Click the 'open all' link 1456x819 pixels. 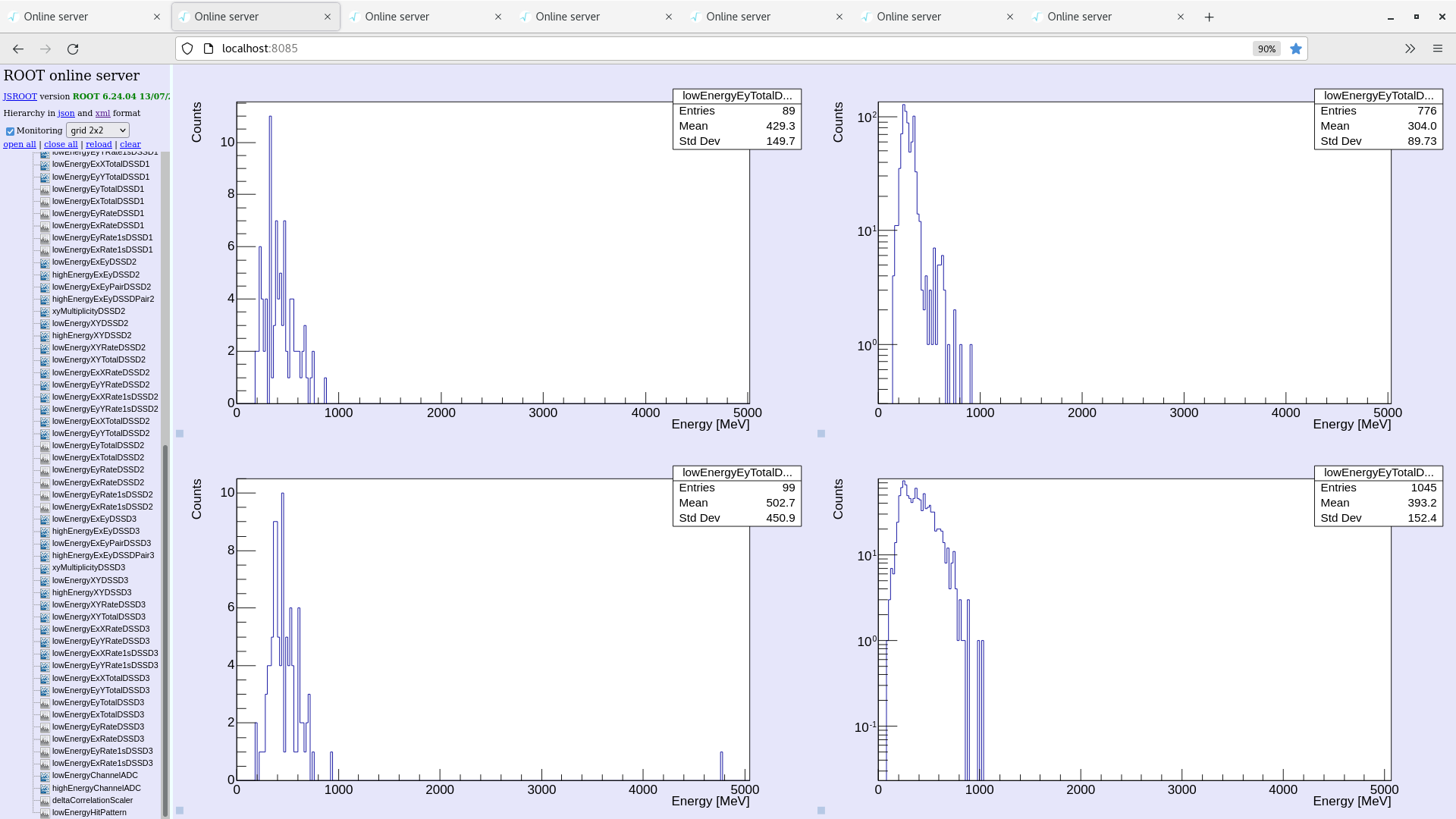(20, 144)
